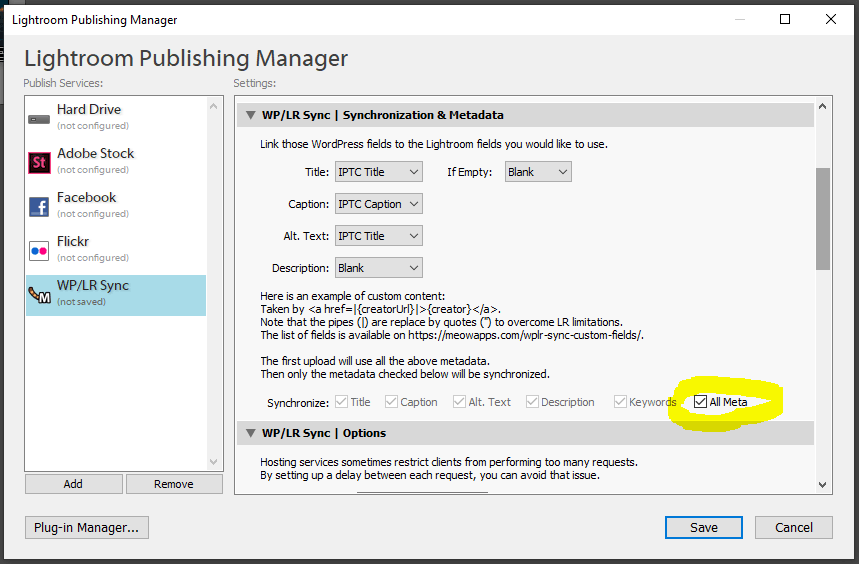The width and height of the screenshot is (859, 564).
Task: Toggle the Alt. Text synchronize checkbox
Action: (459, 402)
